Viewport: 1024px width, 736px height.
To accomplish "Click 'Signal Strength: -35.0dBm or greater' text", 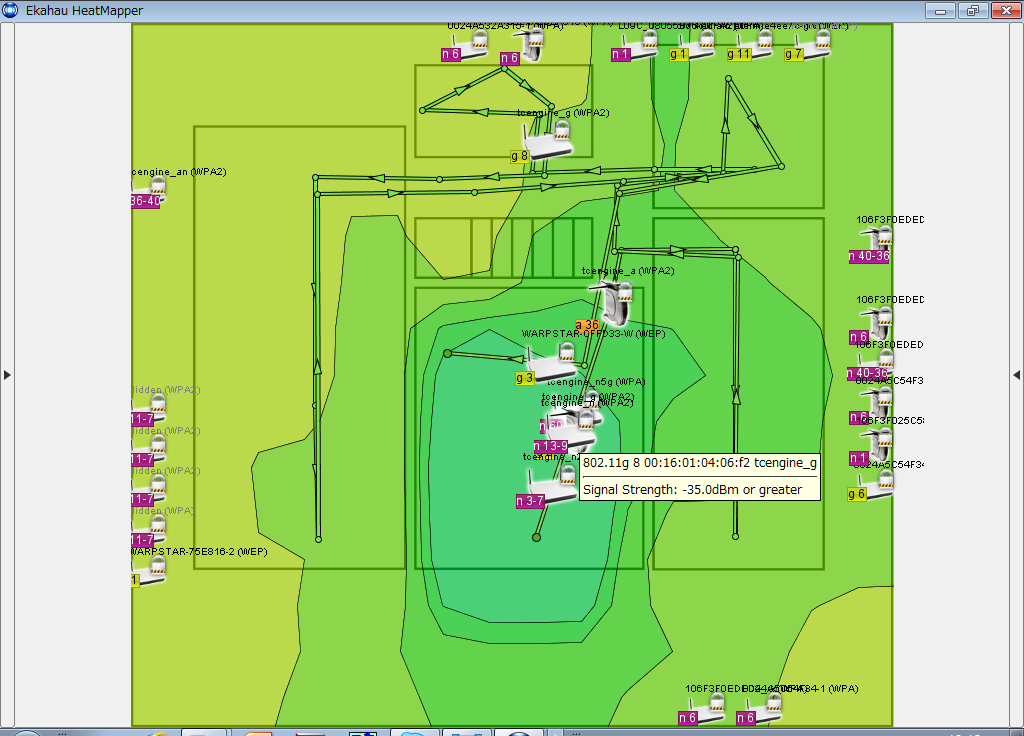I will (x=692, y=490).
